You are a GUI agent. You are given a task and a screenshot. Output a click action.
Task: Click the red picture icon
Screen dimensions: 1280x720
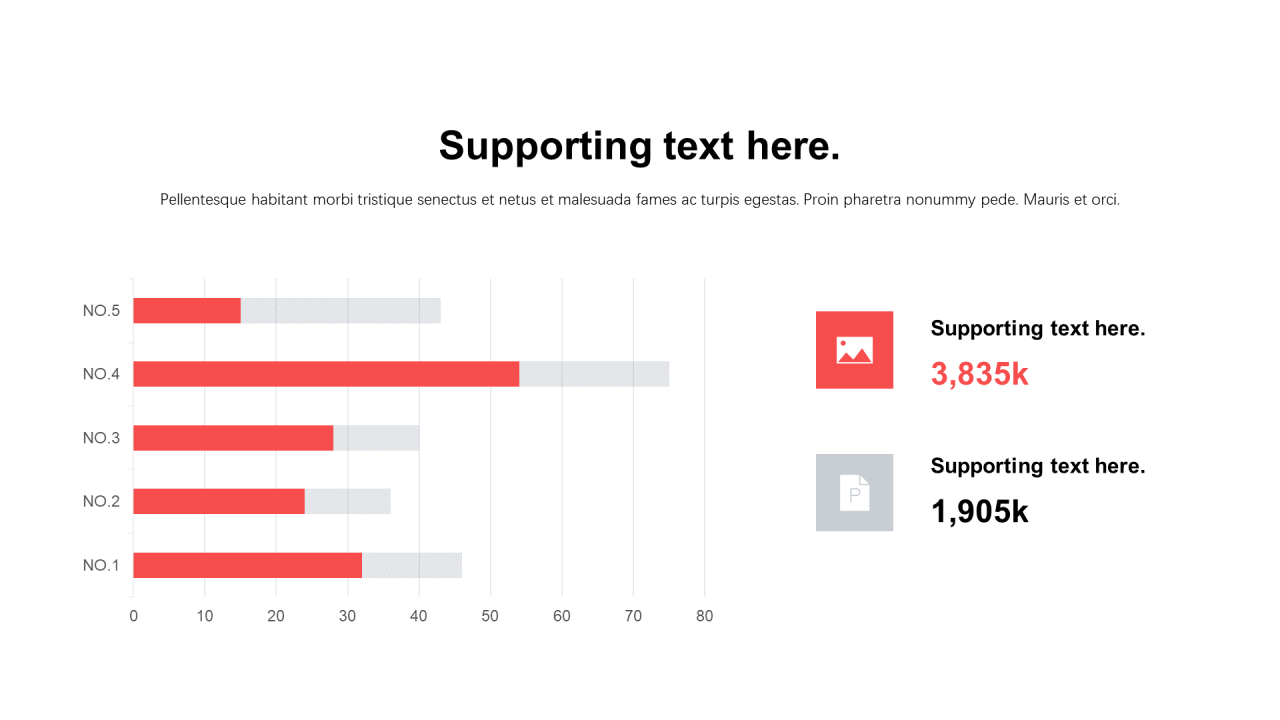854,350
